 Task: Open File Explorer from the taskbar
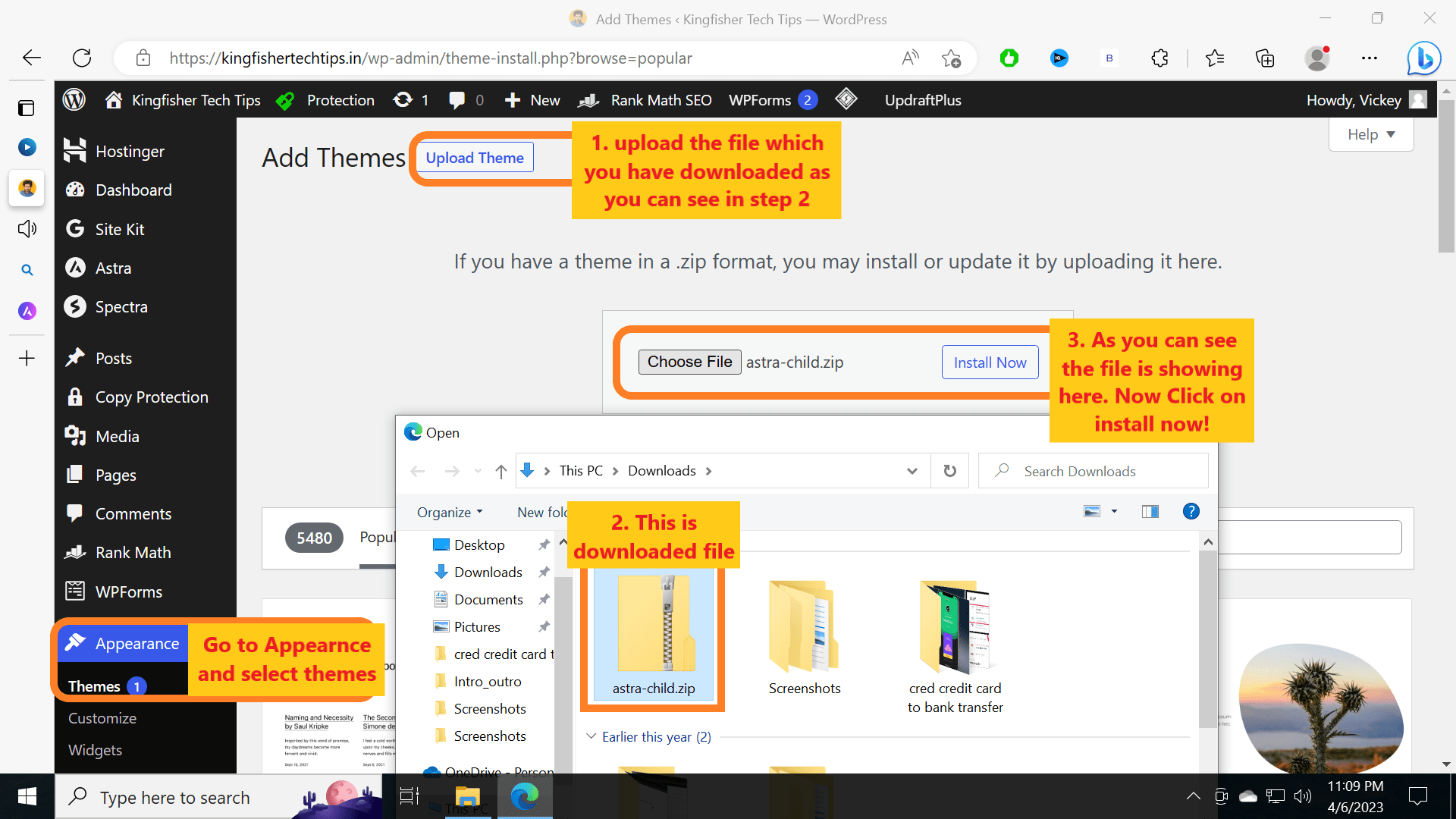click(x=467, y=796)
